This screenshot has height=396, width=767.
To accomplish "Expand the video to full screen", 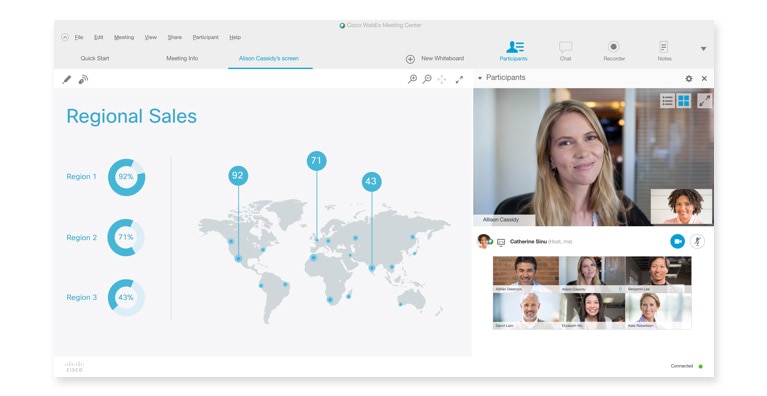I will tap(704, 101).
